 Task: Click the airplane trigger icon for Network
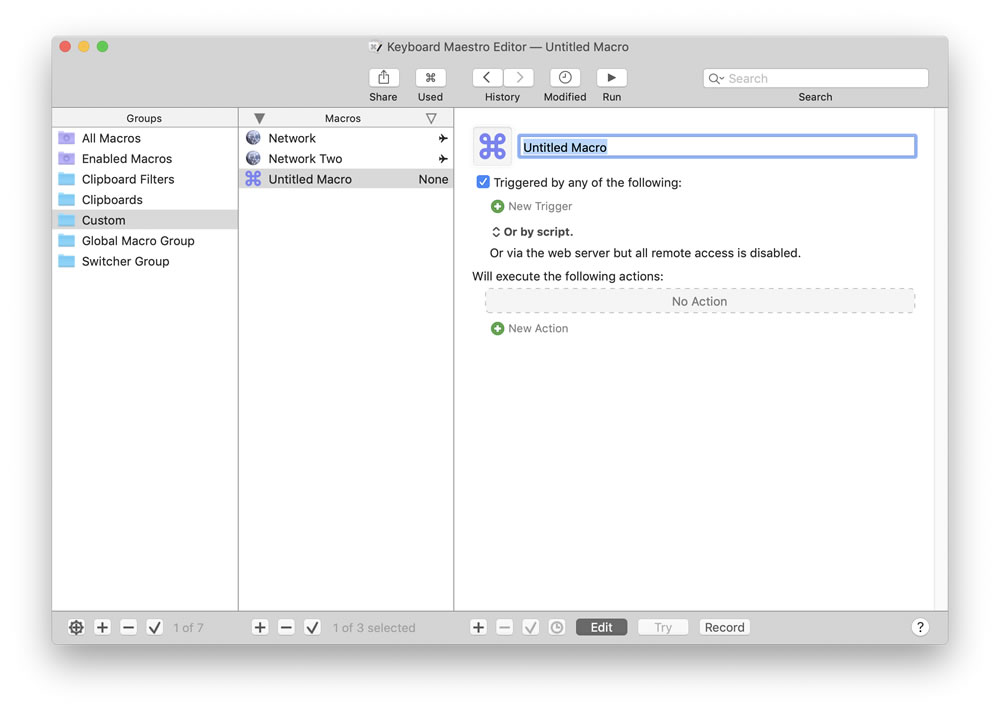coord(443,138)
